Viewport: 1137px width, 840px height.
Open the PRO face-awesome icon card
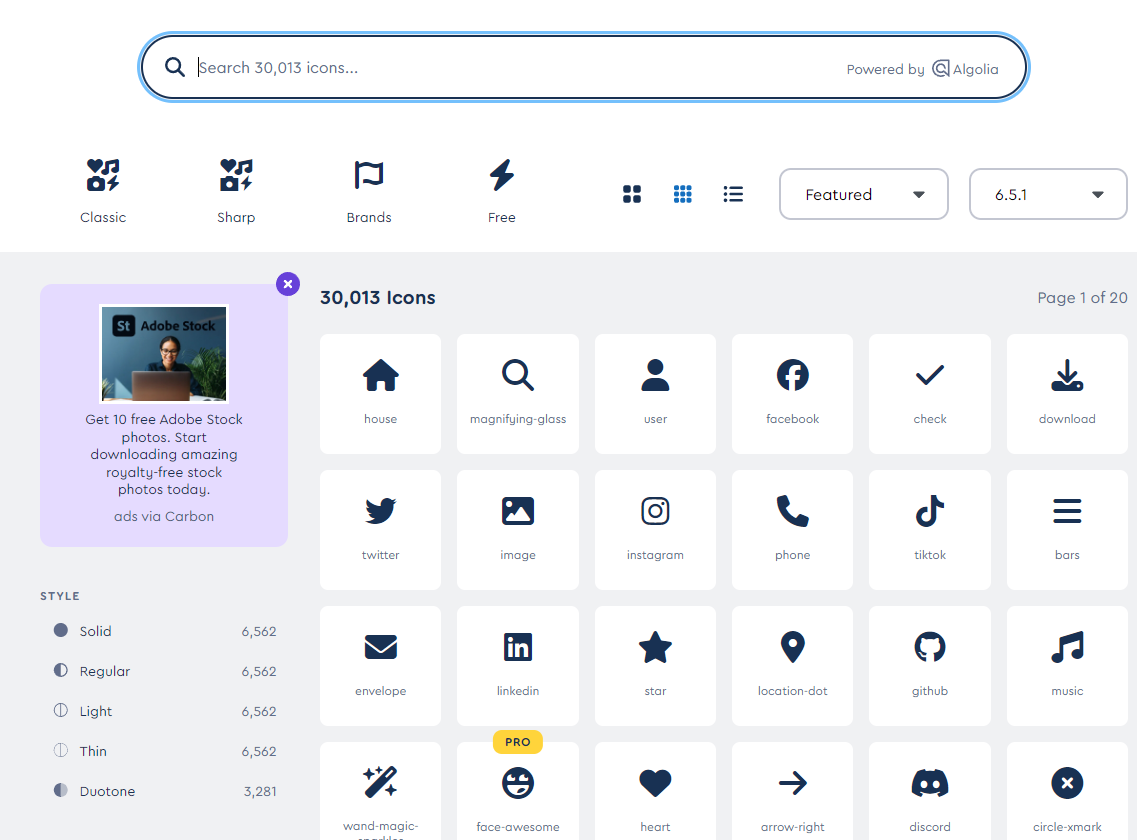[518, 791]
